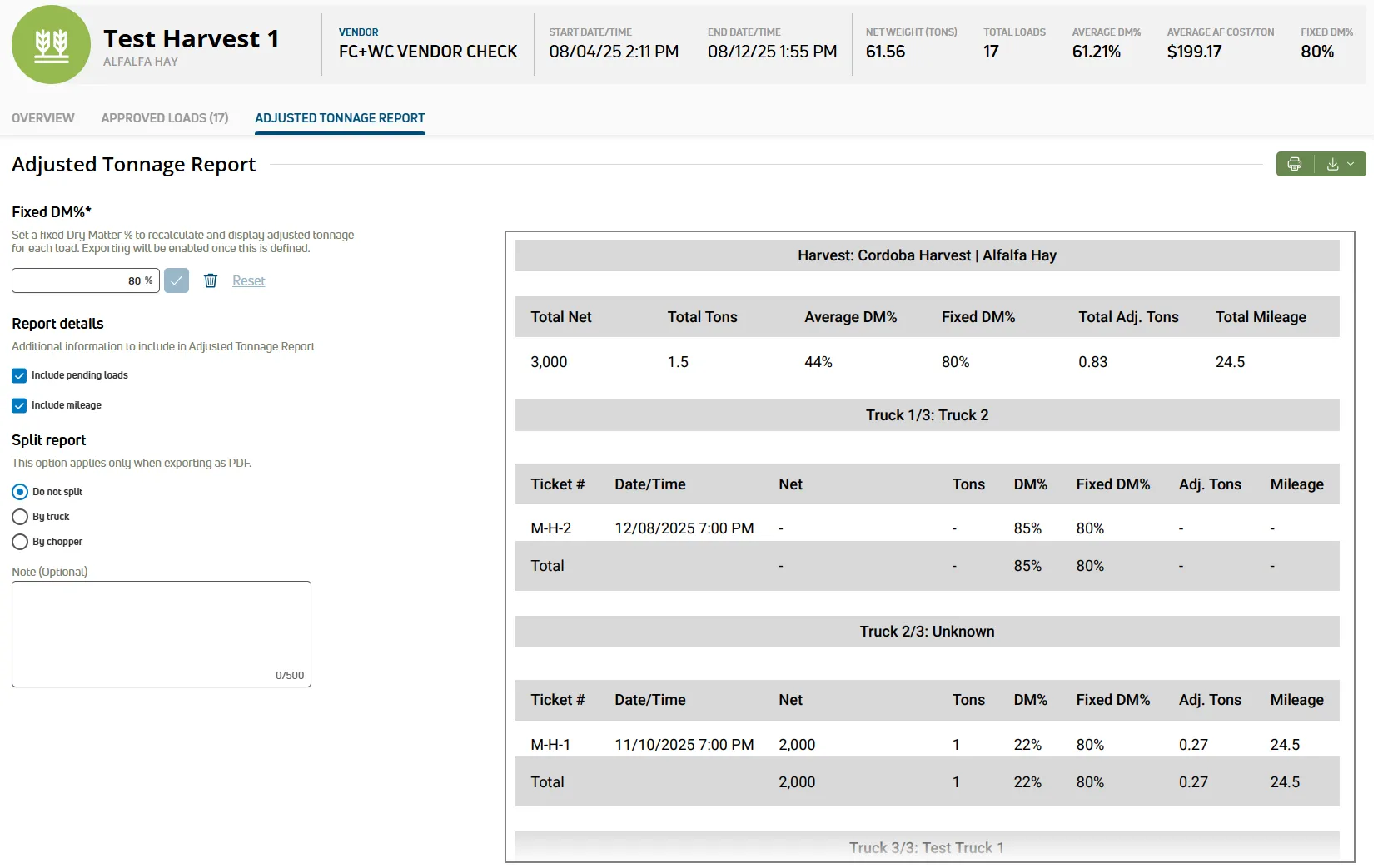
Task: Toggle Include mileage checkbox
Action: (19, 405)
